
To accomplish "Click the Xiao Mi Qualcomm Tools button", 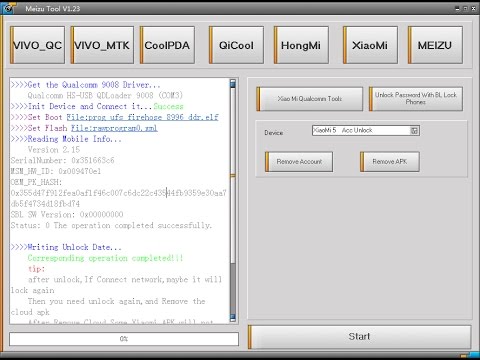I will click(x=310, y=99).
